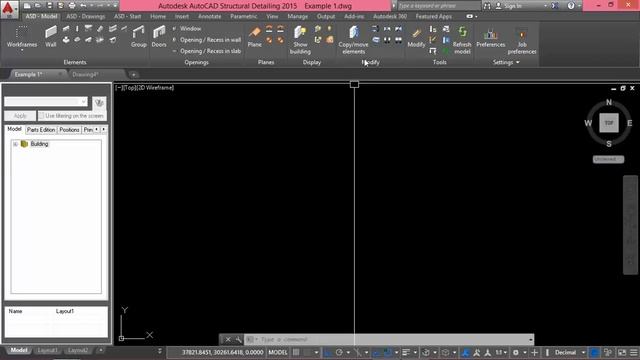The height and width of the screenshot is (360, 640).
Task: Click the N compass direction on ViewCube
Action: 609,102
